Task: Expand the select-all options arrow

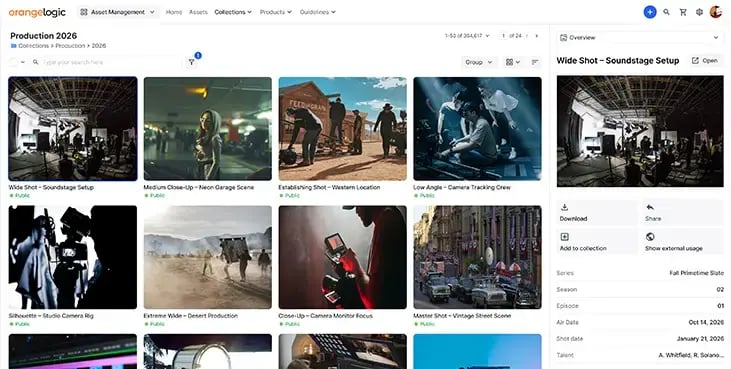Action: click(x=23, y=62)
